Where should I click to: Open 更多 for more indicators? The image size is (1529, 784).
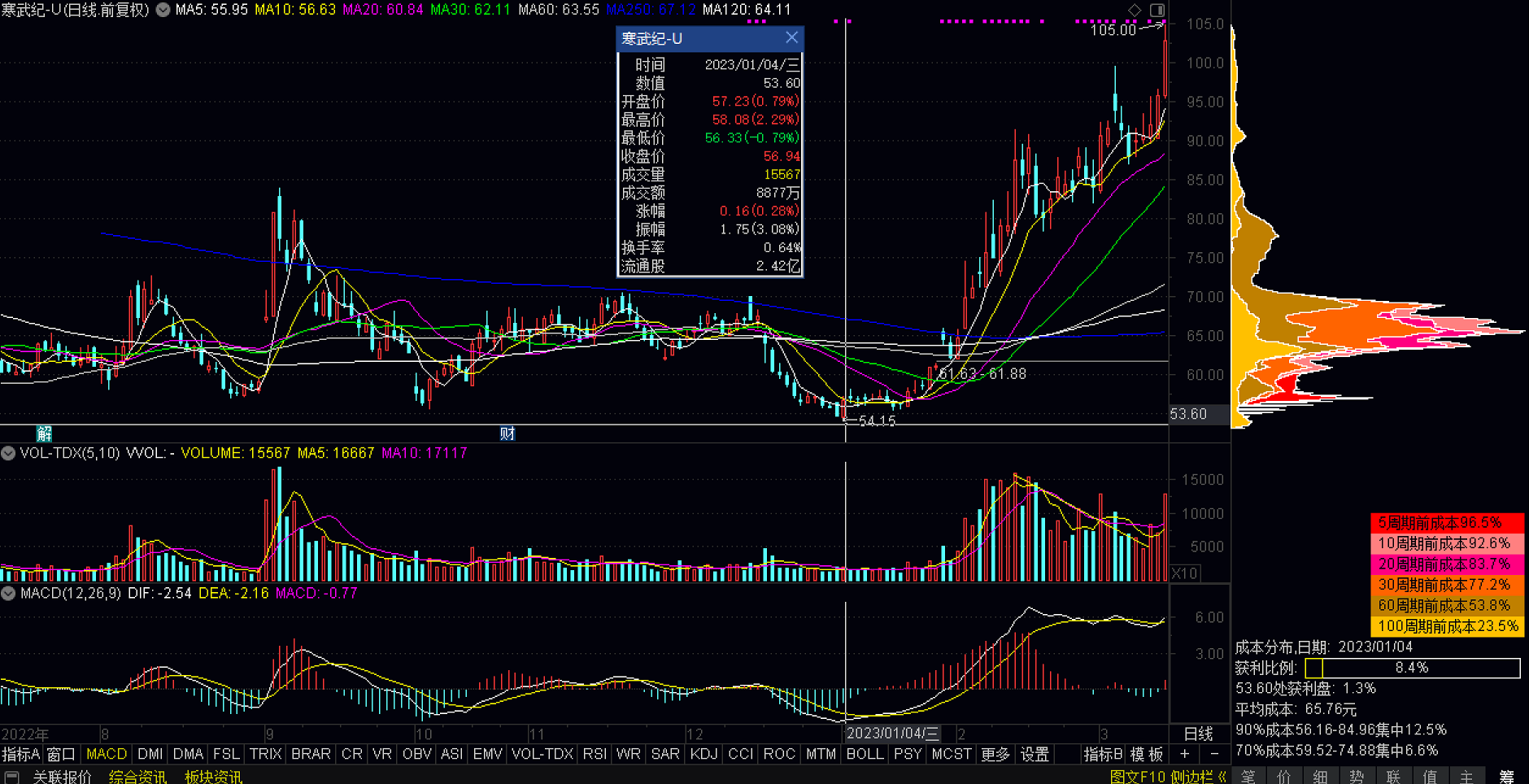point(995,754)
